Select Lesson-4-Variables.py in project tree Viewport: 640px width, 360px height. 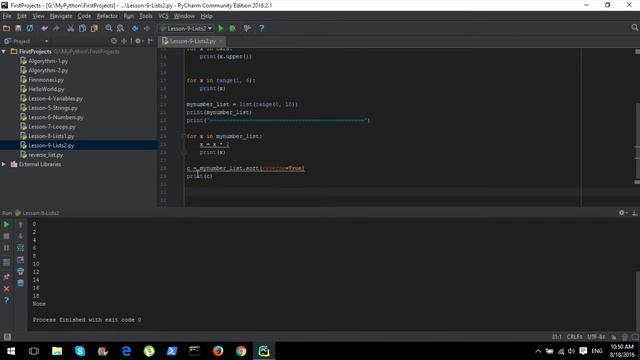tap(55, 98)
